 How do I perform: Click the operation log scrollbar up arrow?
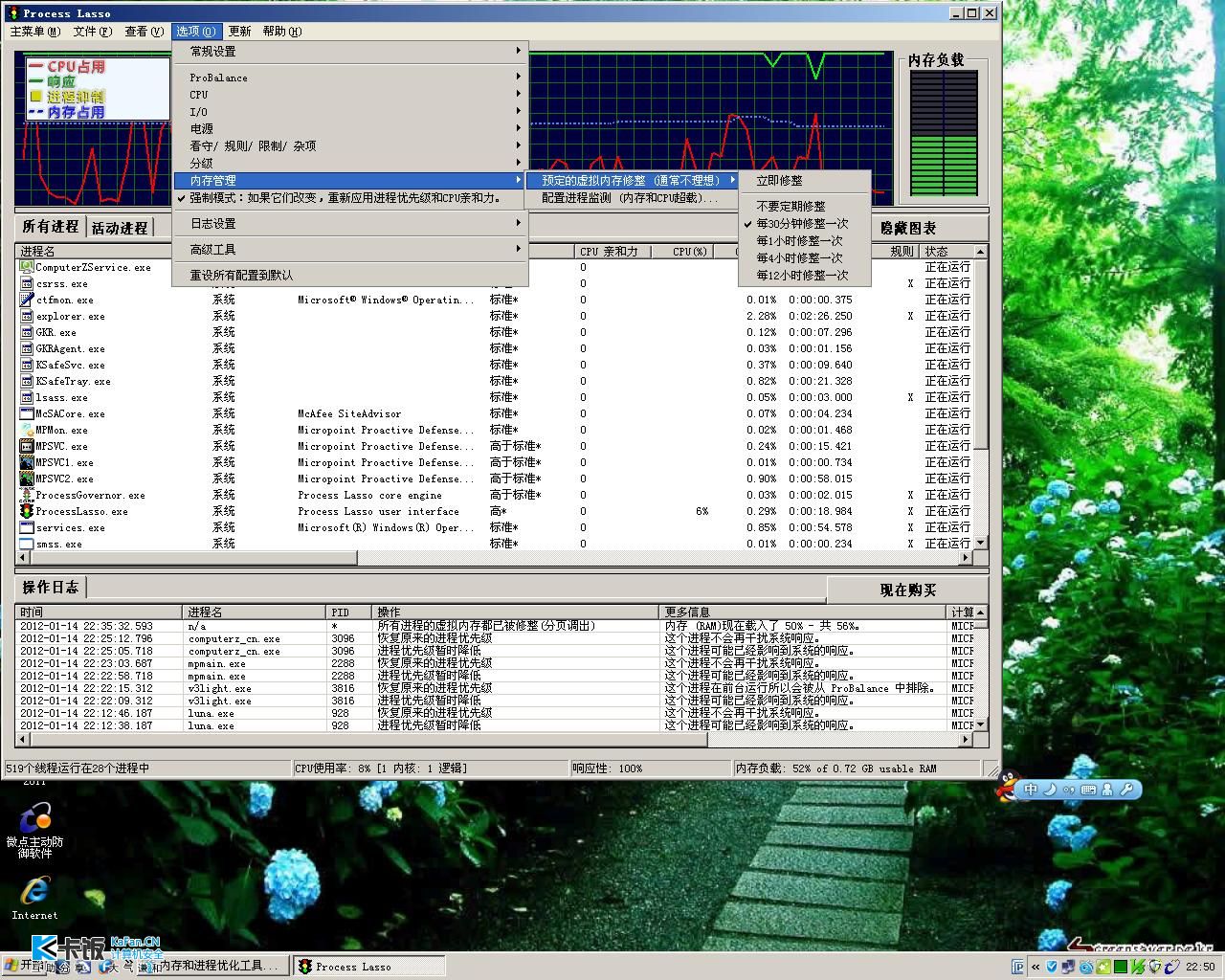pyautogui.click(x=980, y=612)
